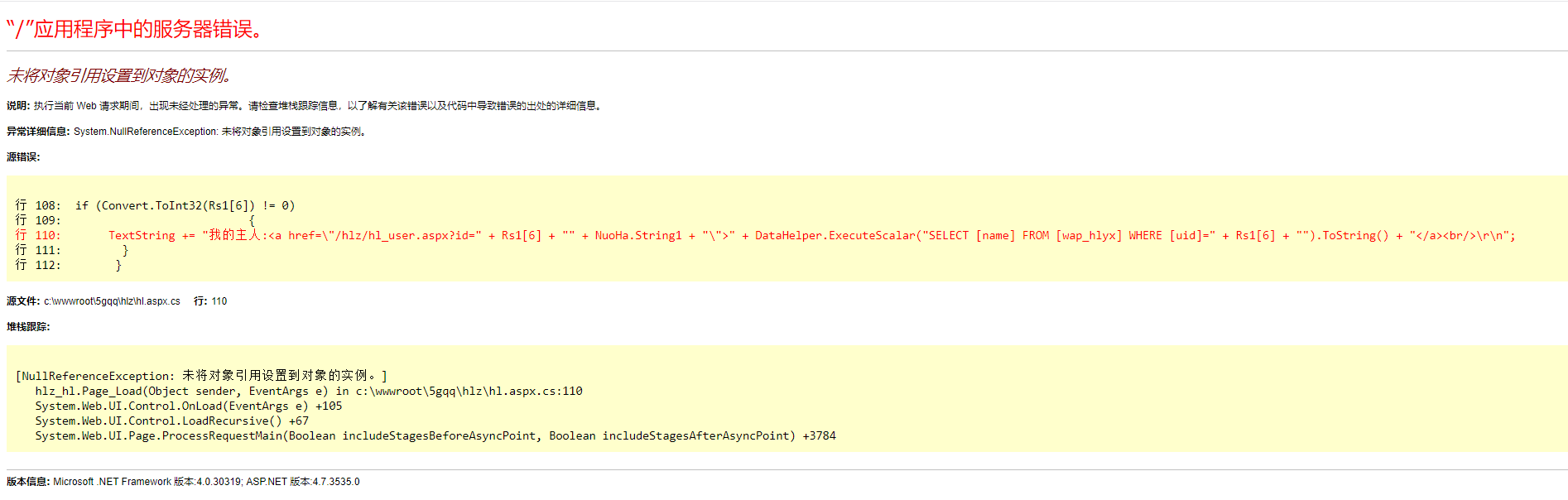Click the TextString variable on line 110

click(142, 236)
